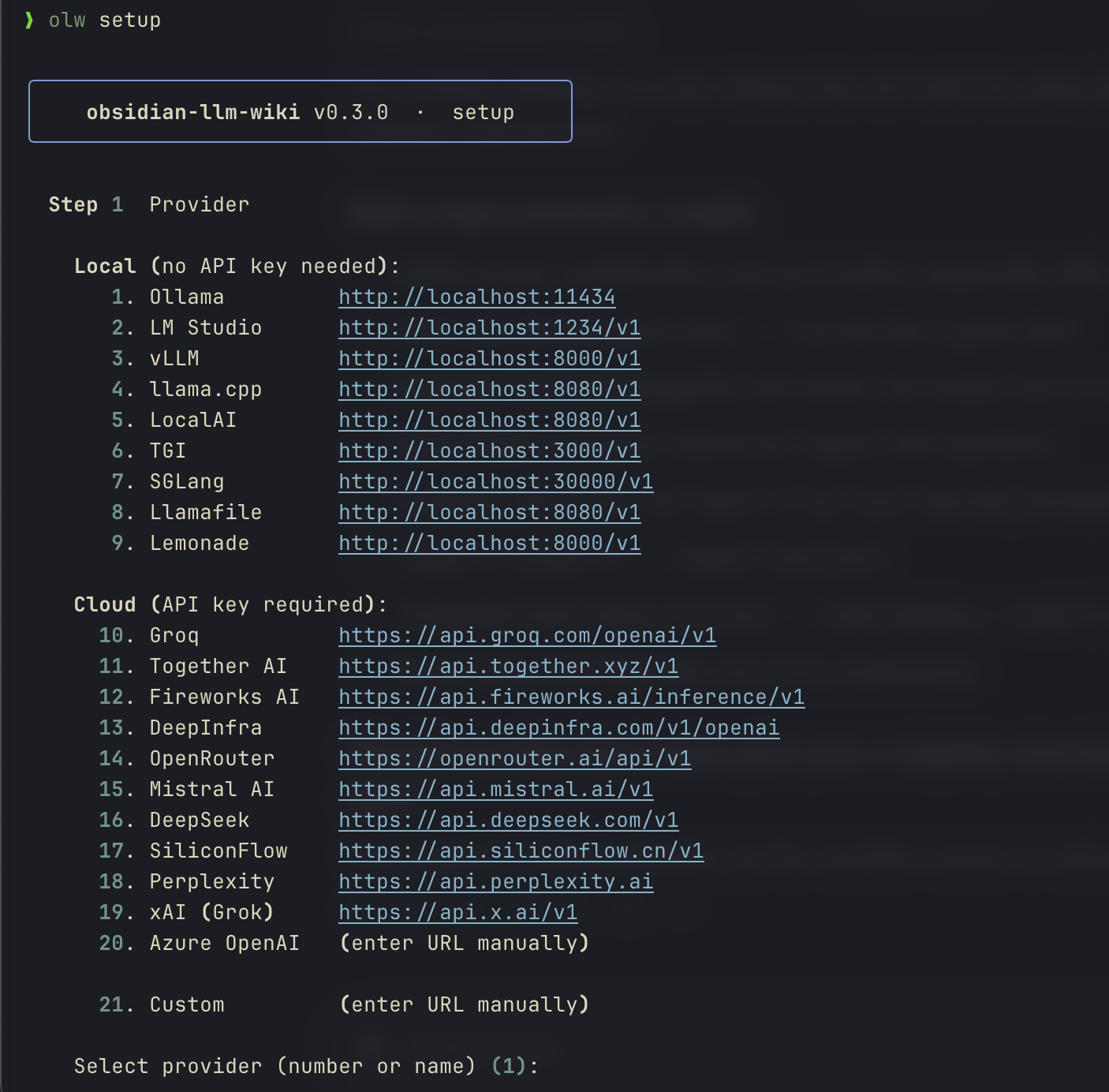Click the obsidian-llm-wiki setup banner box
The image size is (1109, 1092).
click(300, 112)
